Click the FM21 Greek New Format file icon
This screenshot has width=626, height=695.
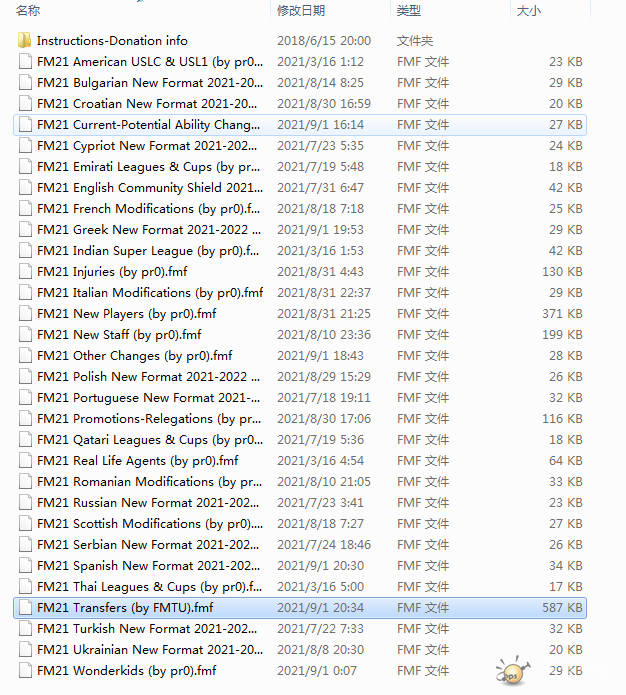25,230
